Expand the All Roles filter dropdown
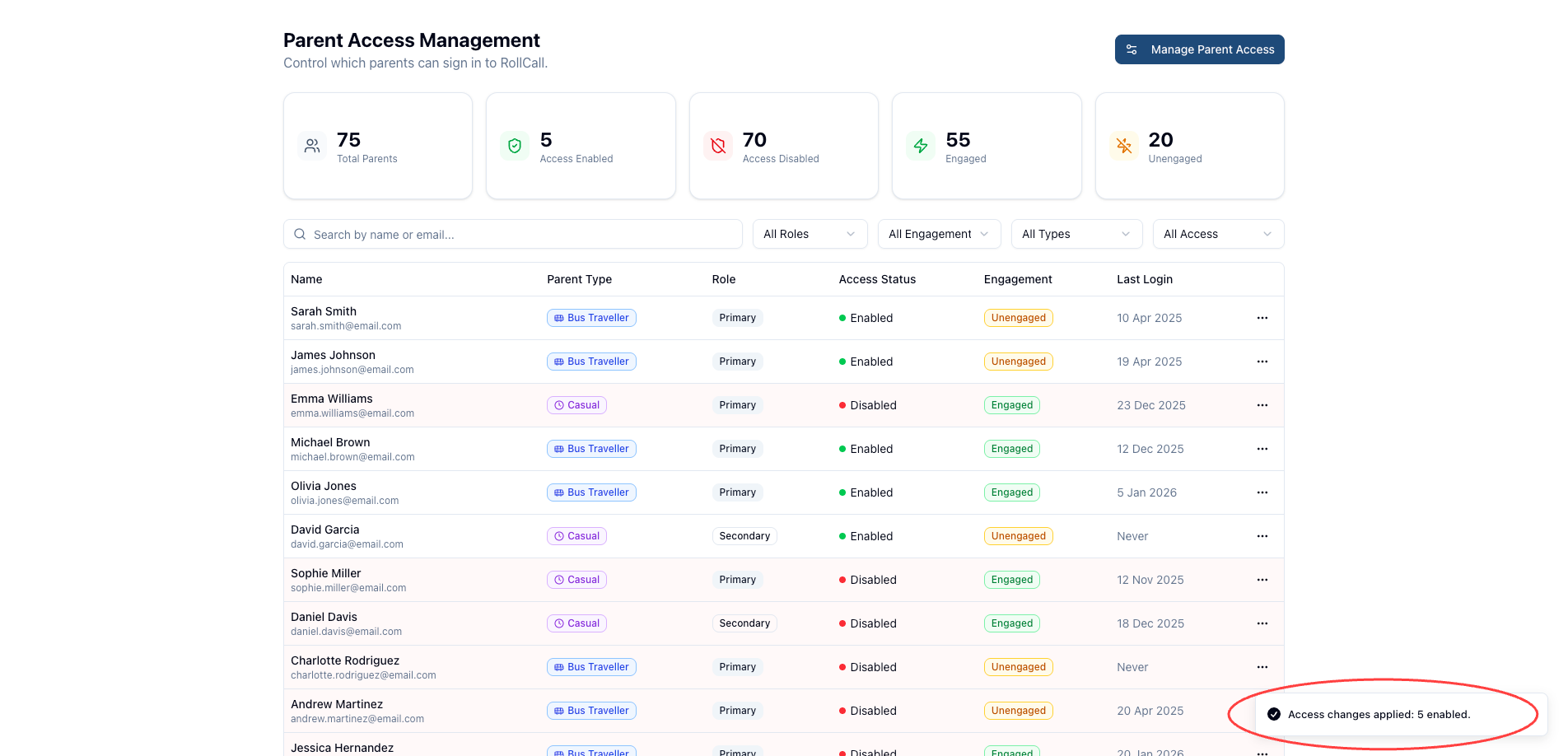The width and height of the screenshot is (1568, 756). (810, 234)
